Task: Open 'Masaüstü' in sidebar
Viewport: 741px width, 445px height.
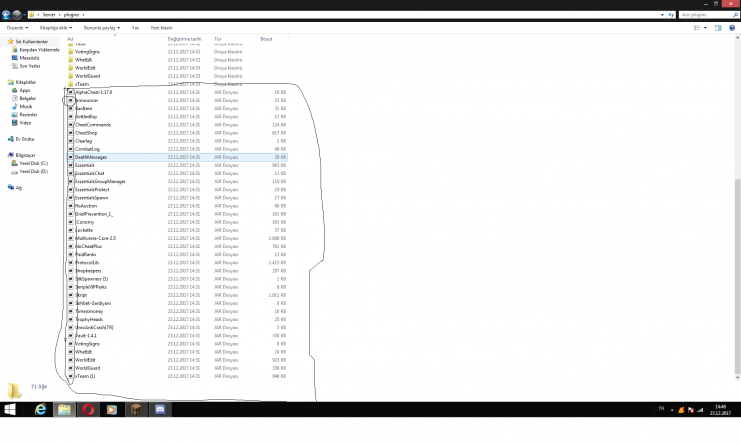Action: [x=29, y=58]
